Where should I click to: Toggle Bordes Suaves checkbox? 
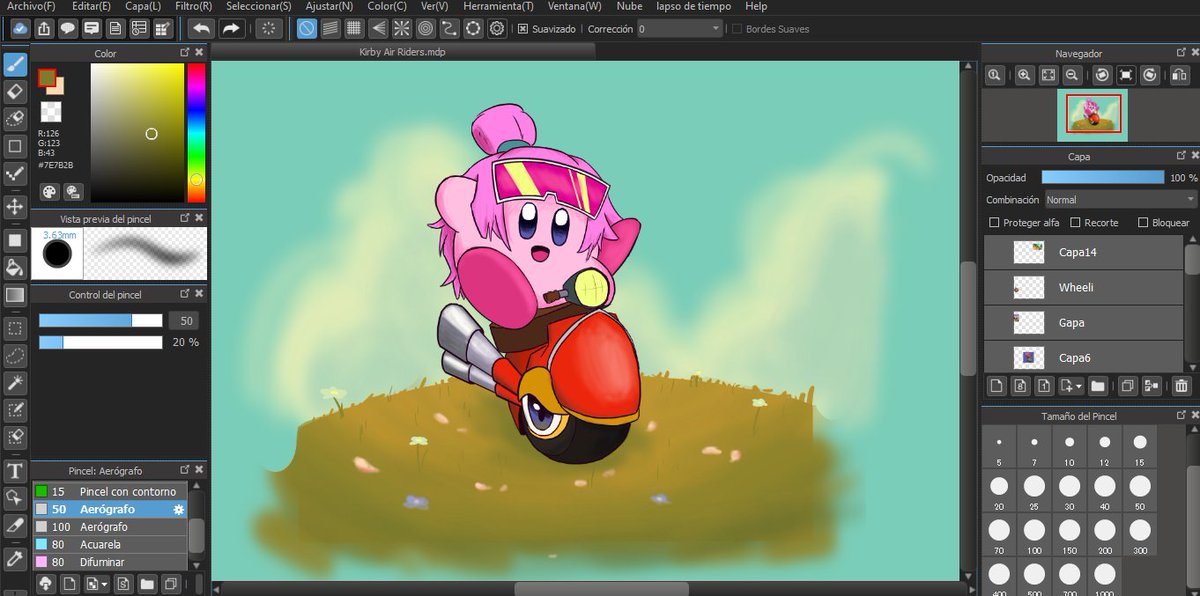point(738,29)
